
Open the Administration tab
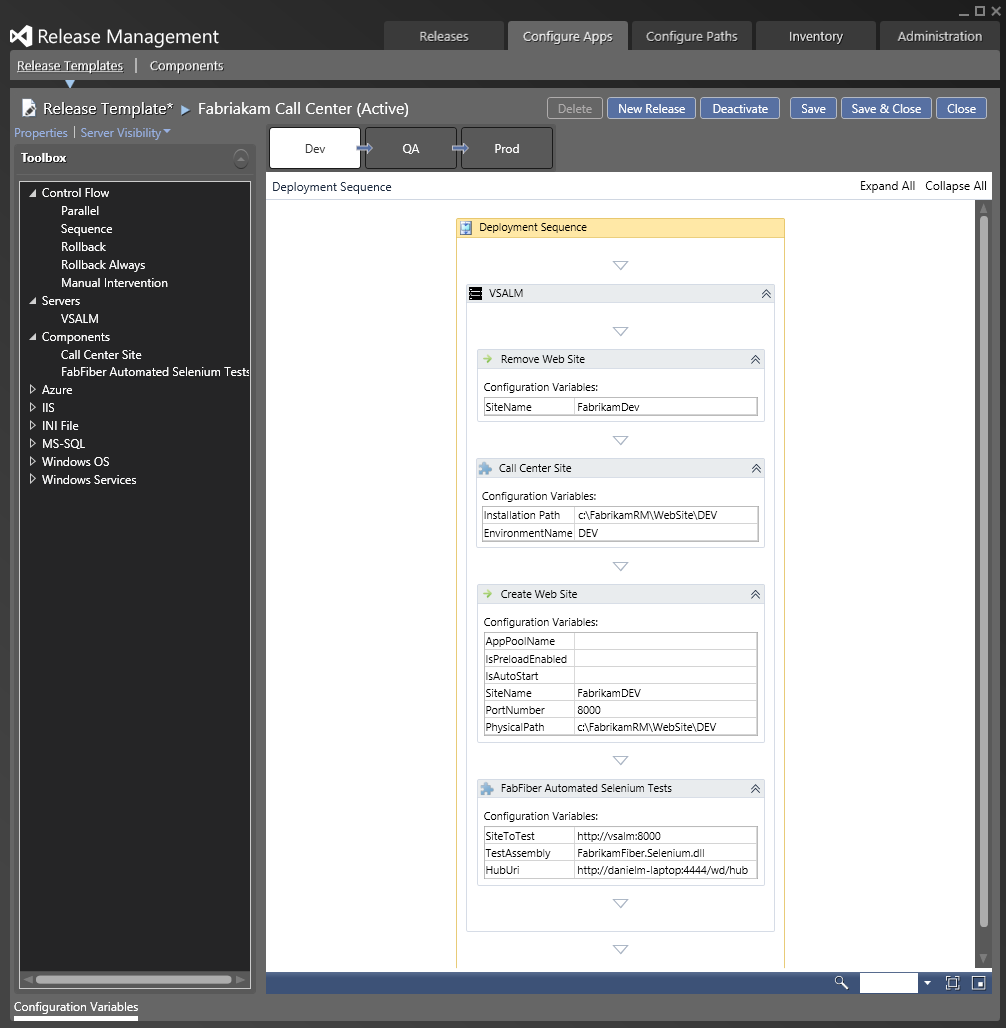point(939,36)
